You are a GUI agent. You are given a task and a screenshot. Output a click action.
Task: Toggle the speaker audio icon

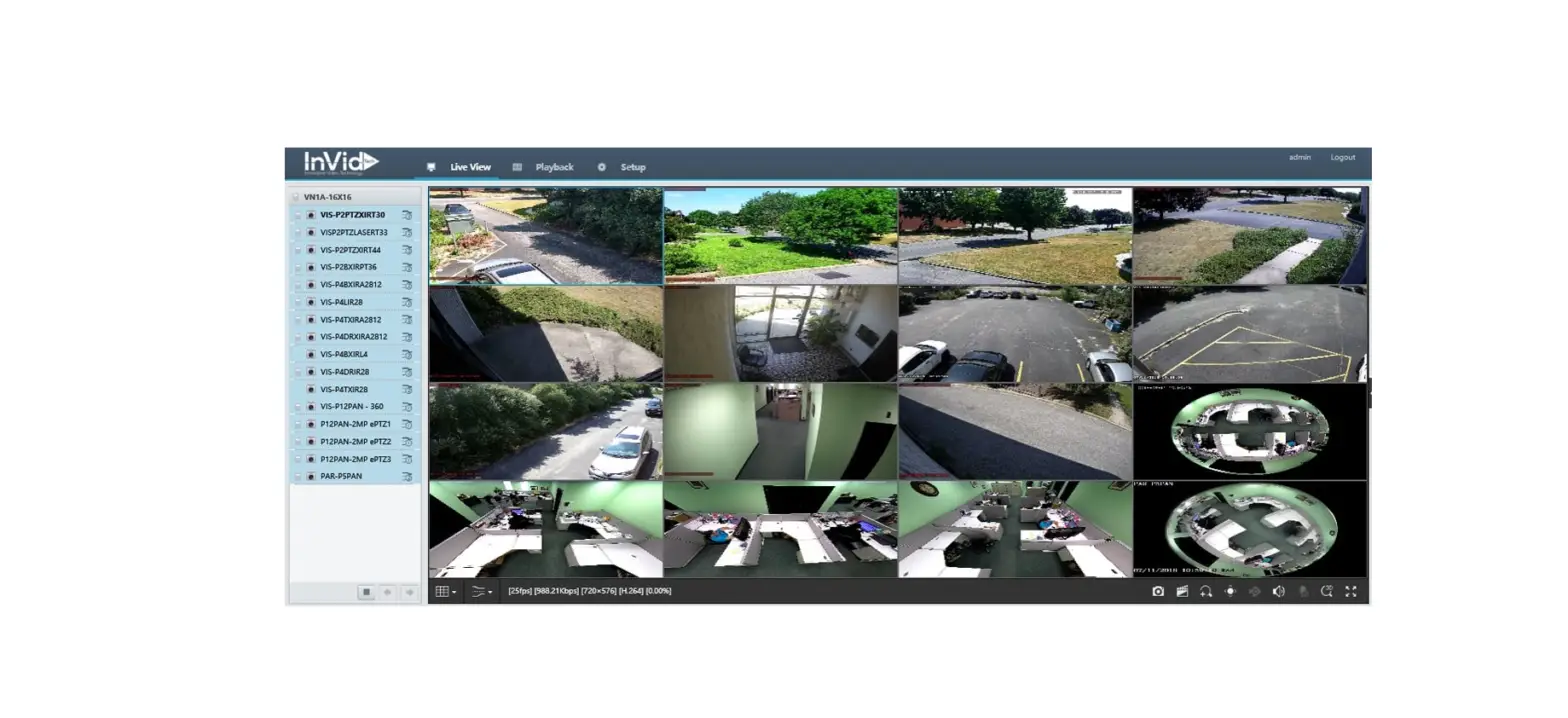[x=1278, y=591]
